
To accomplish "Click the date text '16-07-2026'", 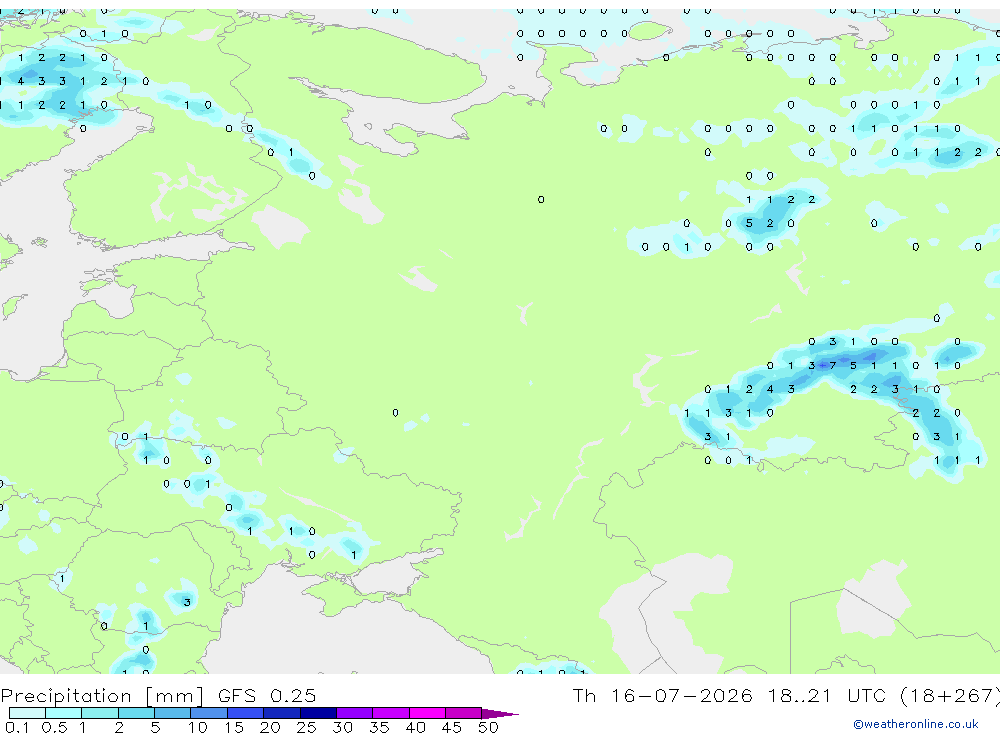I will pyautogui.click(x=681, y=695).
